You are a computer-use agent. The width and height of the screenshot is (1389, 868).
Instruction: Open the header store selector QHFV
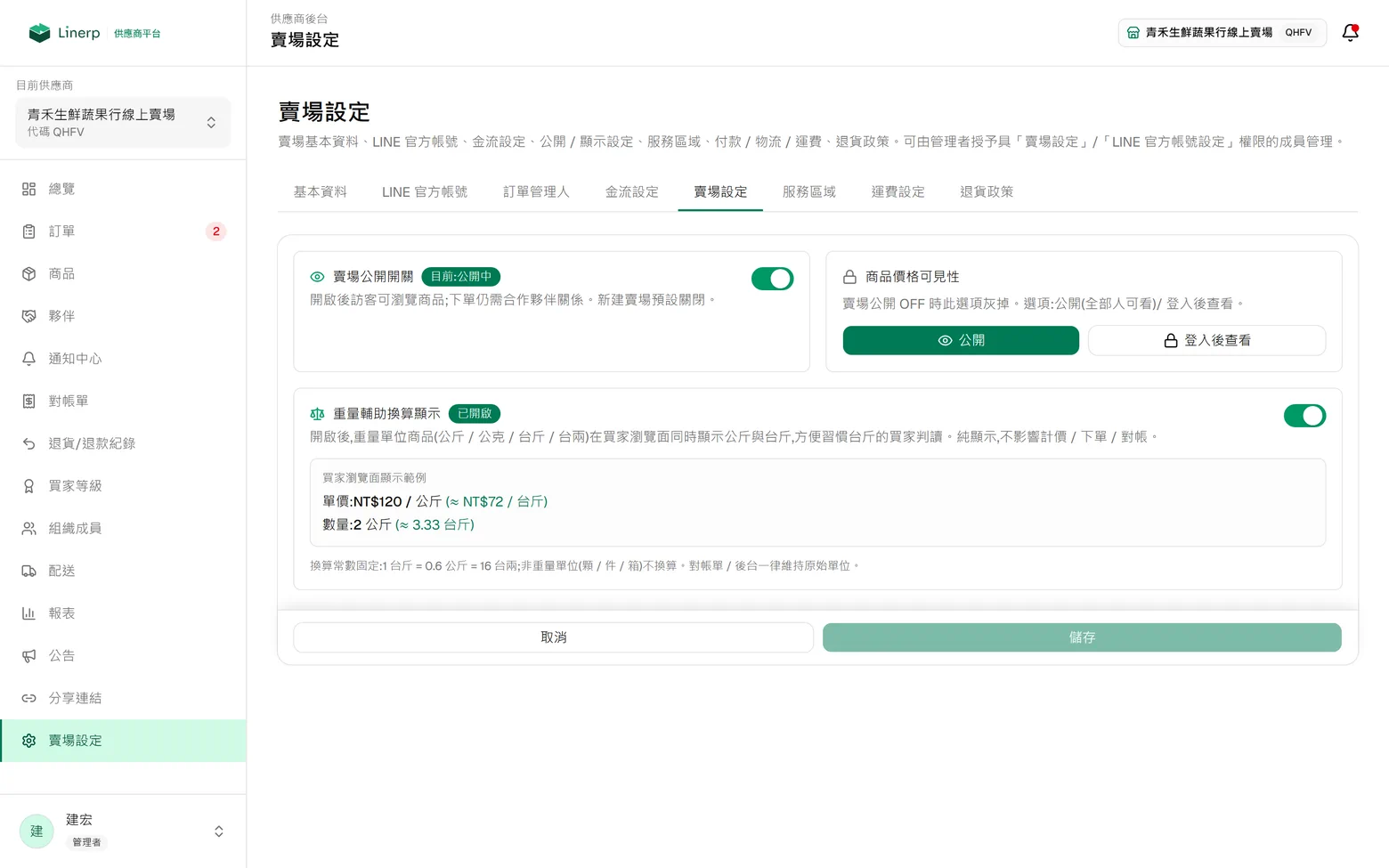click(x=1222, y=33)
